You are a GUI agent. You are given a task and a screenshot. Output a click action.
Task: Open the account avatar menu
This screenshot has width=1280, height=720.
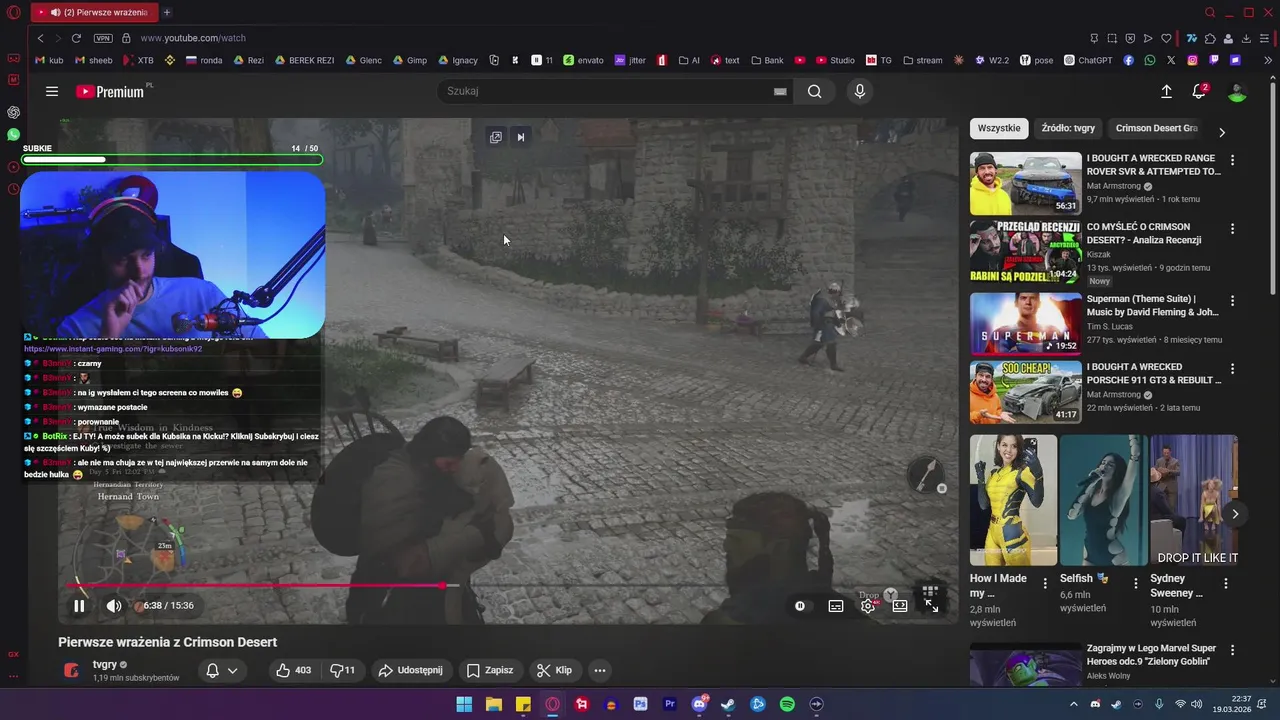1237,91
